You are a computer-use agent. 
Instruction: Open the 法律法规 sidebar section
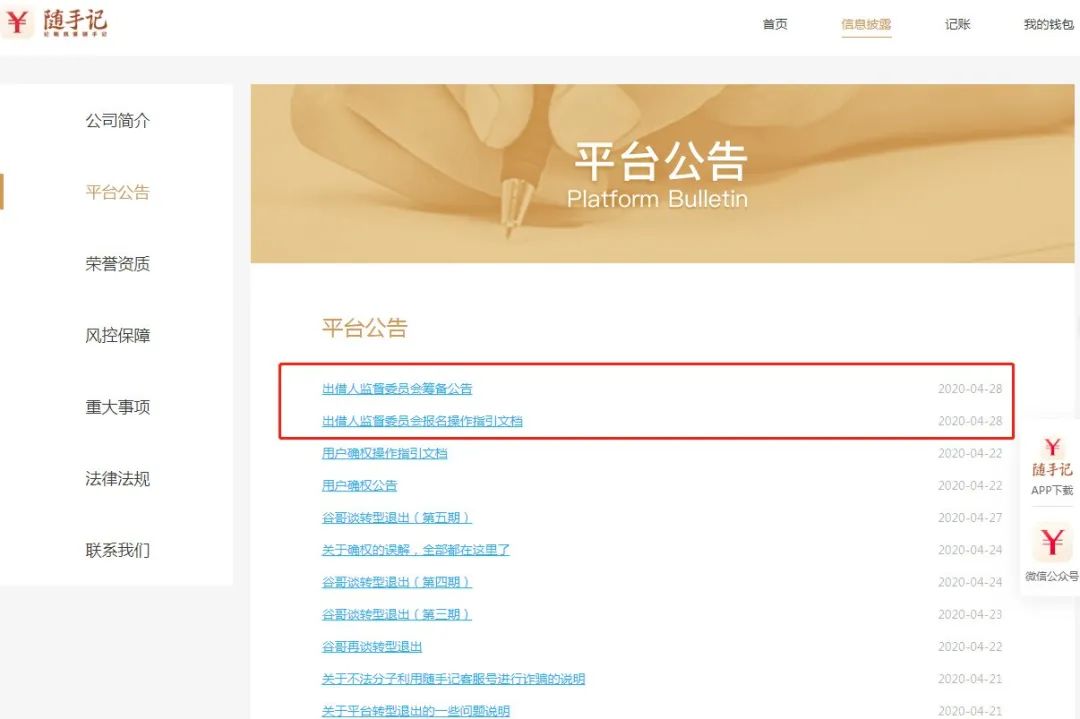click(117, 479)
